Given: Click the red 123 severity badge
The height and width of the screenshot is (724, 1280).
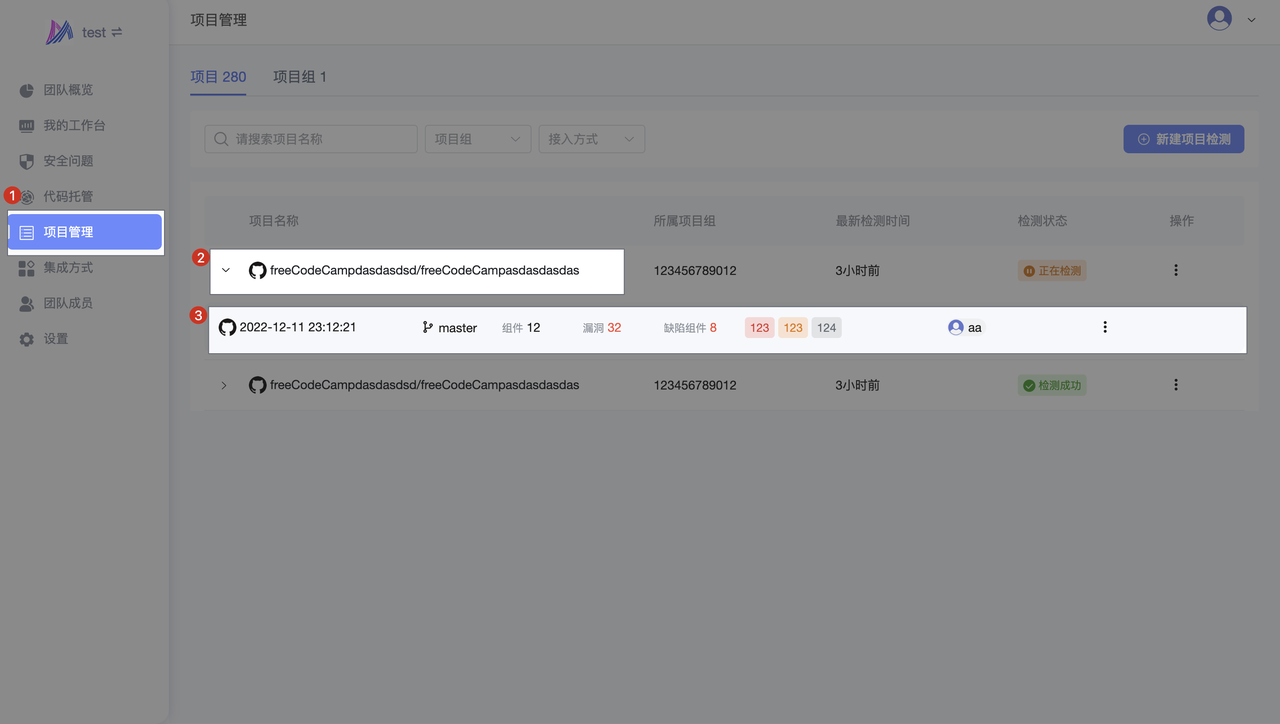Looking at the screenshot, I should (x=760, y=327).
